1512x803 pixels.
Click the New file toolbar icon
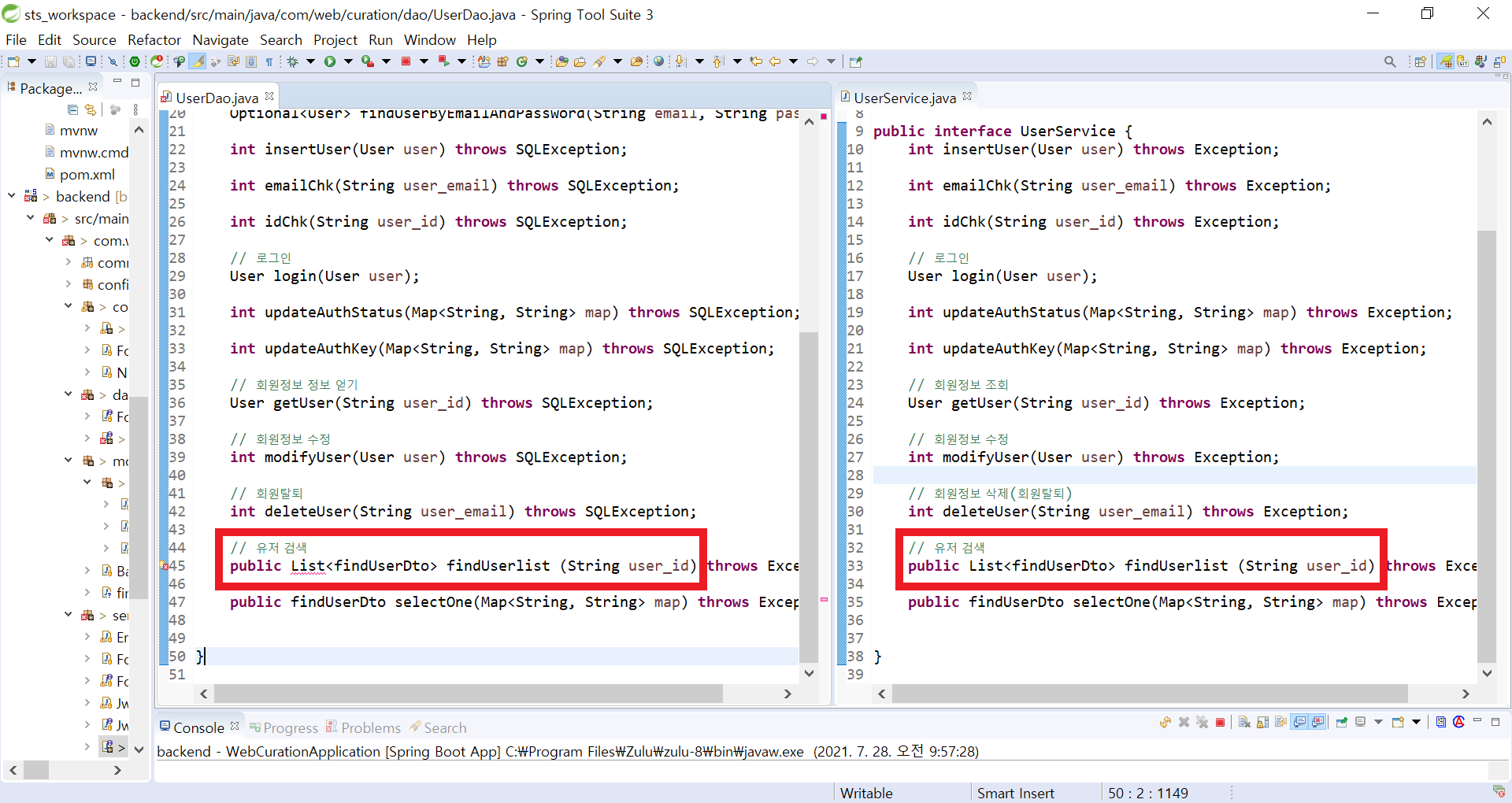pyautogui.click(x=13, y=61)
